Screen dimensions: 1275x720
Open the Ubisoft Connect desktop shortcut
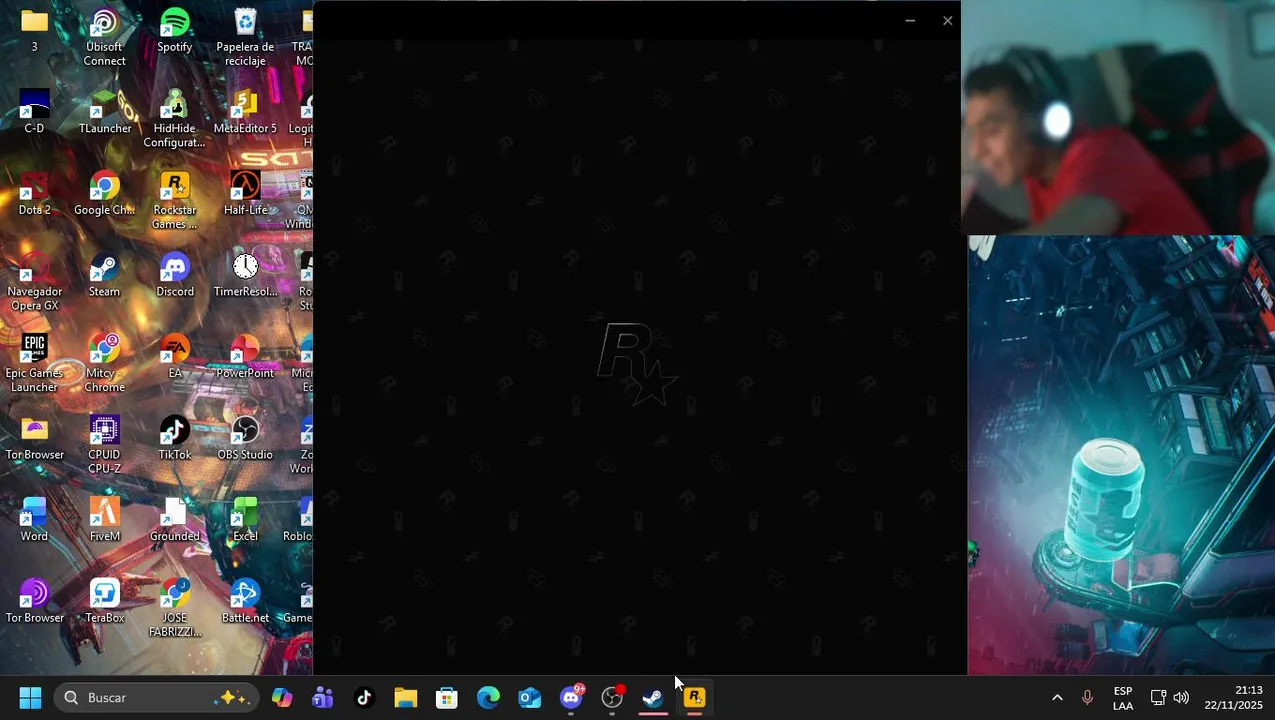tap(104, 37)
